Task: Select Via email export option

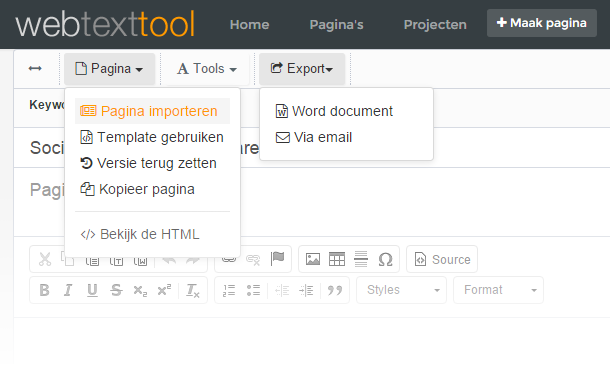Action: click(x=314, y=137)
